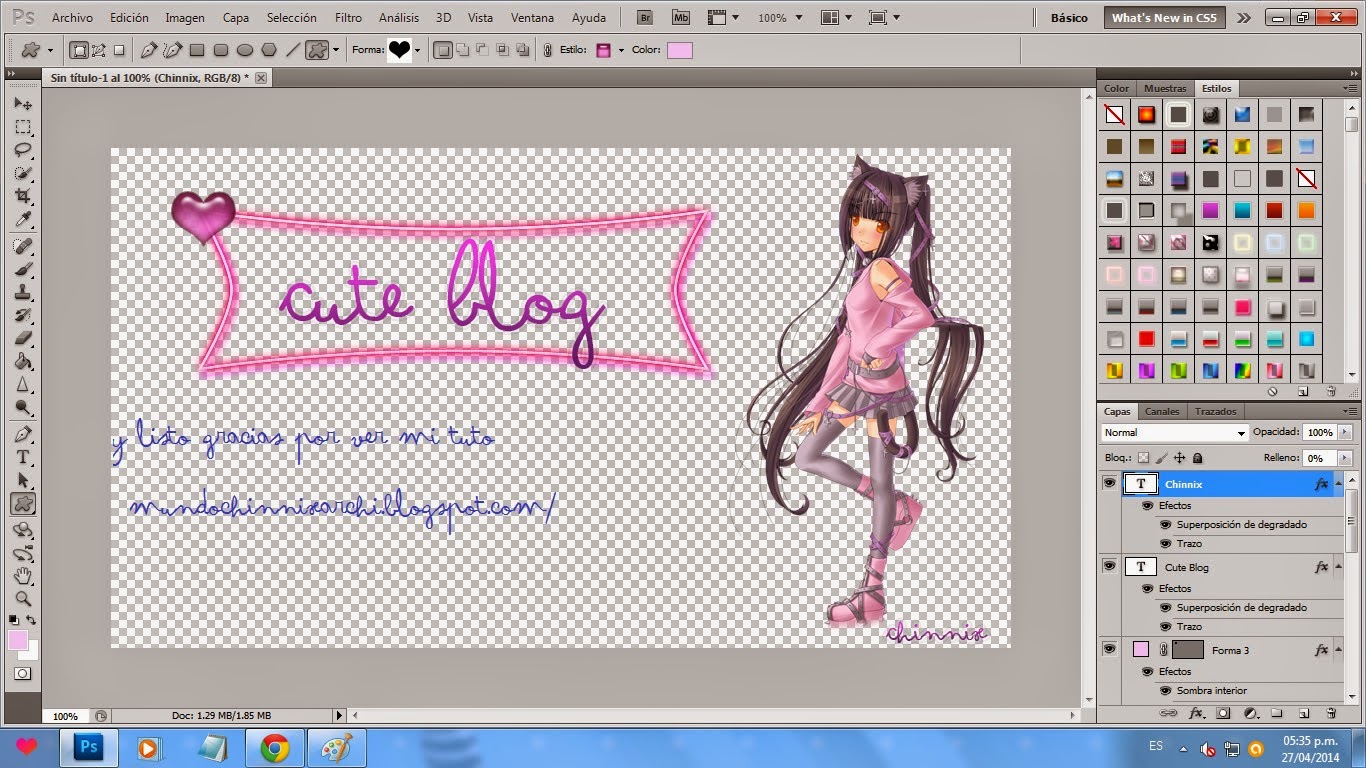Click the delete layer trash icon

(1331, 713)
